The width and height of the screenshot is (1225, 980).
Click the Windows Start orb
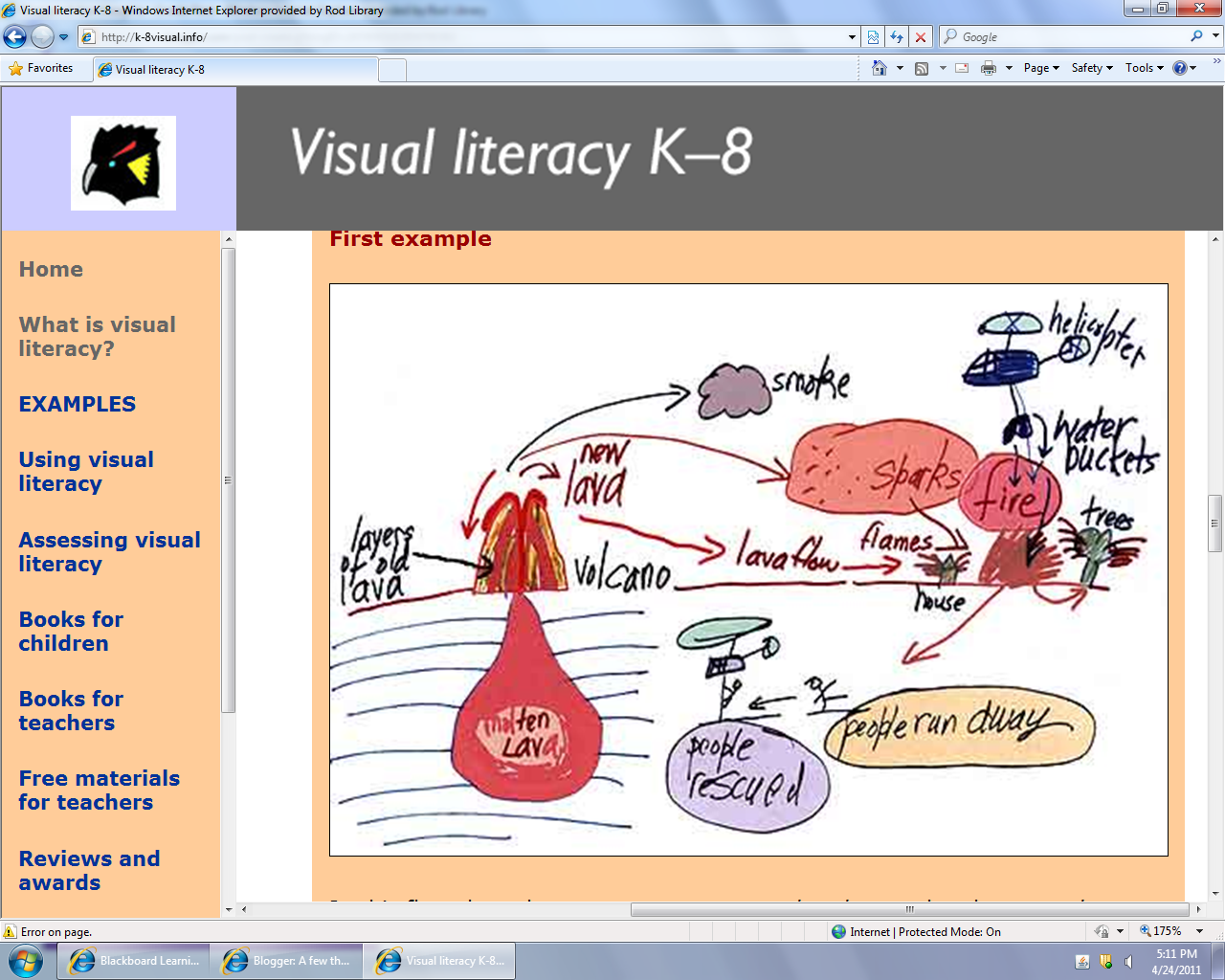(26, 961)
